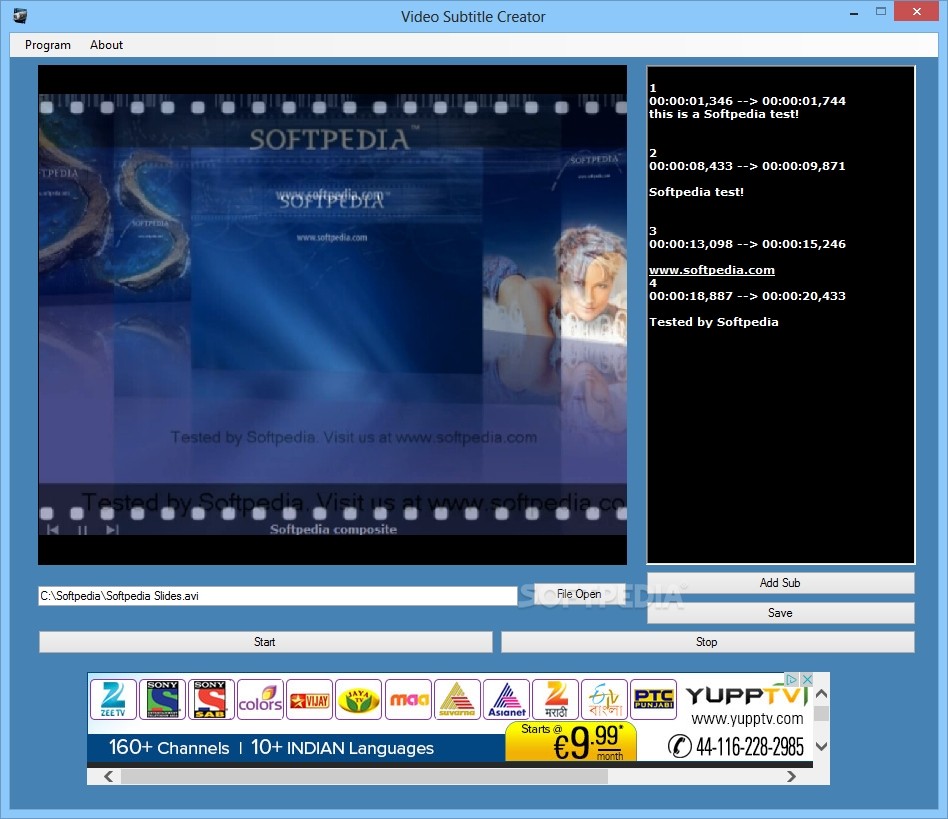Click the pause control in video

[83, 530]
